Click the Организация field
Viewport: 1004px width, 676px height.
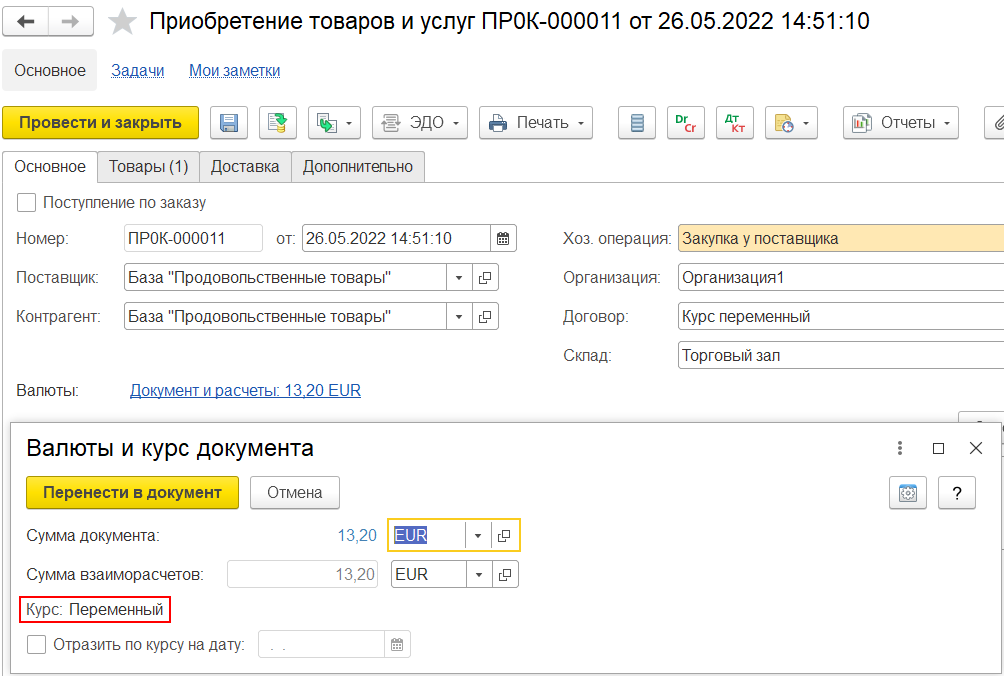(841, 278)
